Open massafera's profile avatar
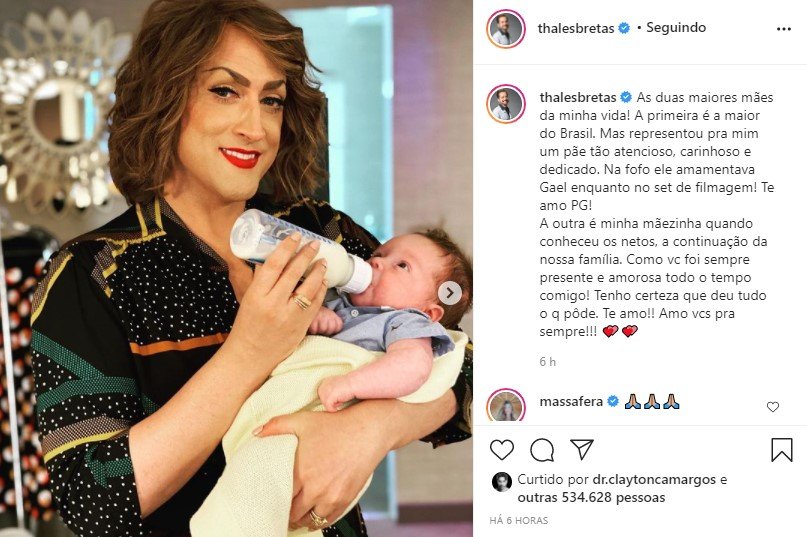The height and width of the screenshot is (537, 807). (506, 406)
